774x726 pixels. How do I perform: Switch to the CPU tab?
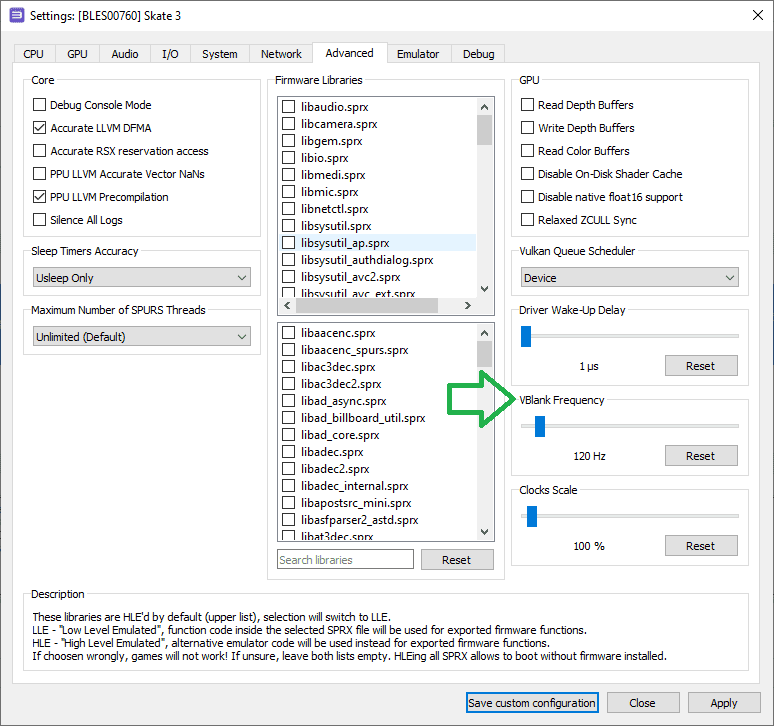(x=34, y=54)
